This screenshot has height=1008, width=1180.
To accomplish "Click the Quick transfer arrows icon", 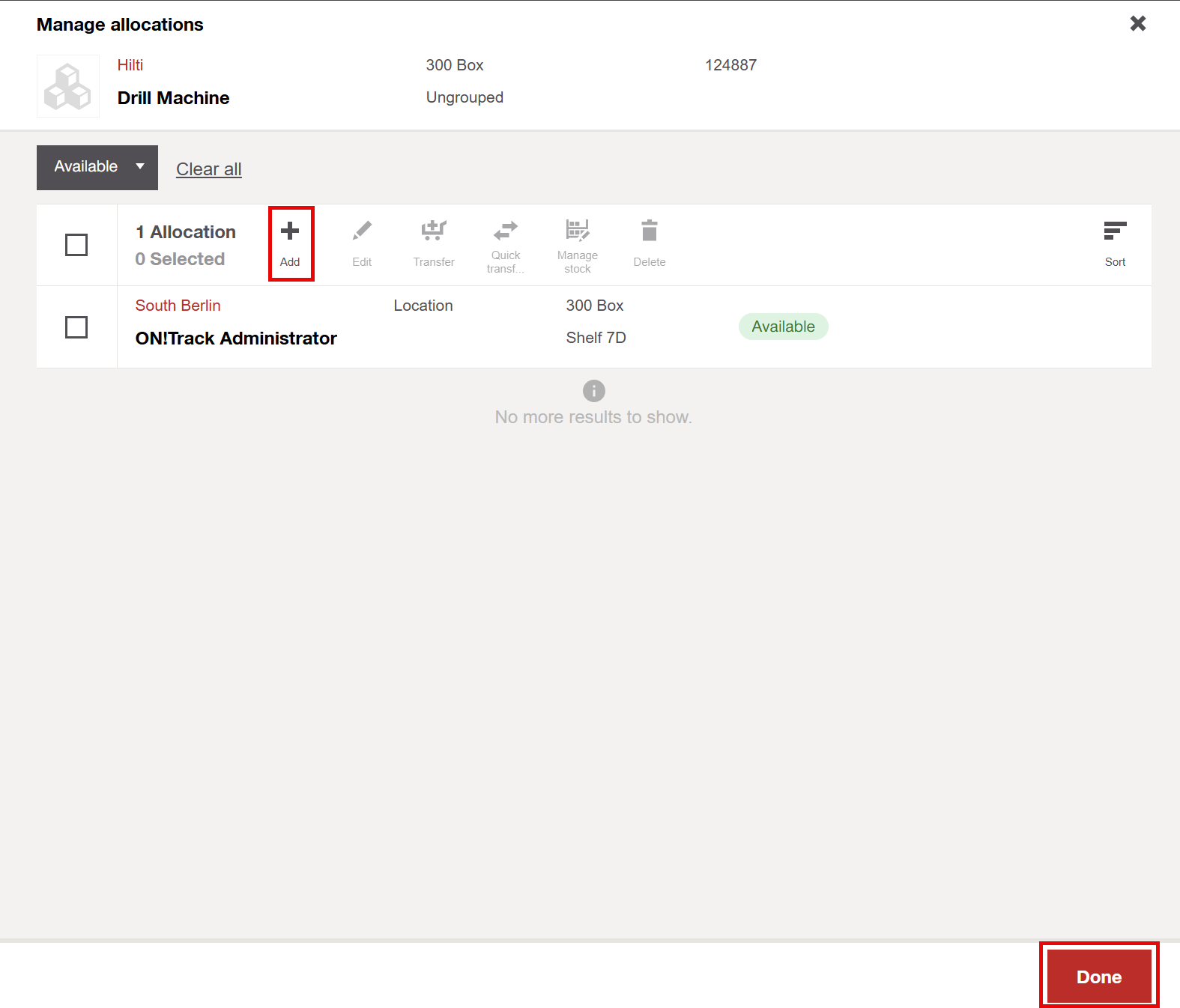I will [506, 230].
